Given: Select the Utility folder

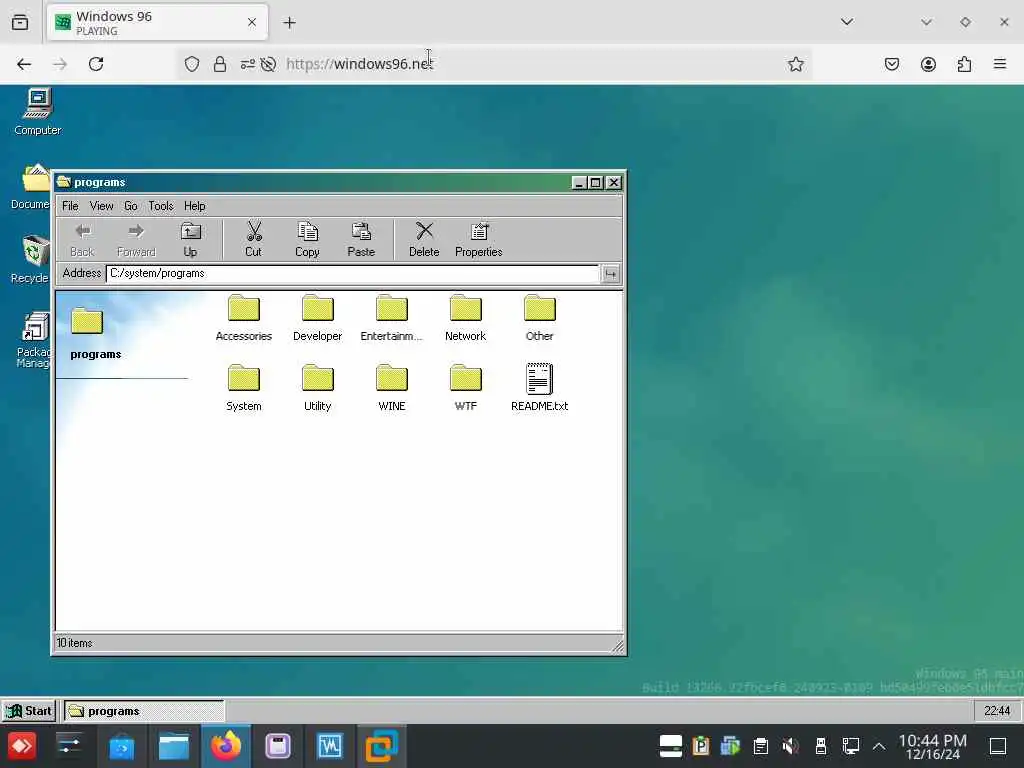Looking at the screenshot, I should coord(317,389).
